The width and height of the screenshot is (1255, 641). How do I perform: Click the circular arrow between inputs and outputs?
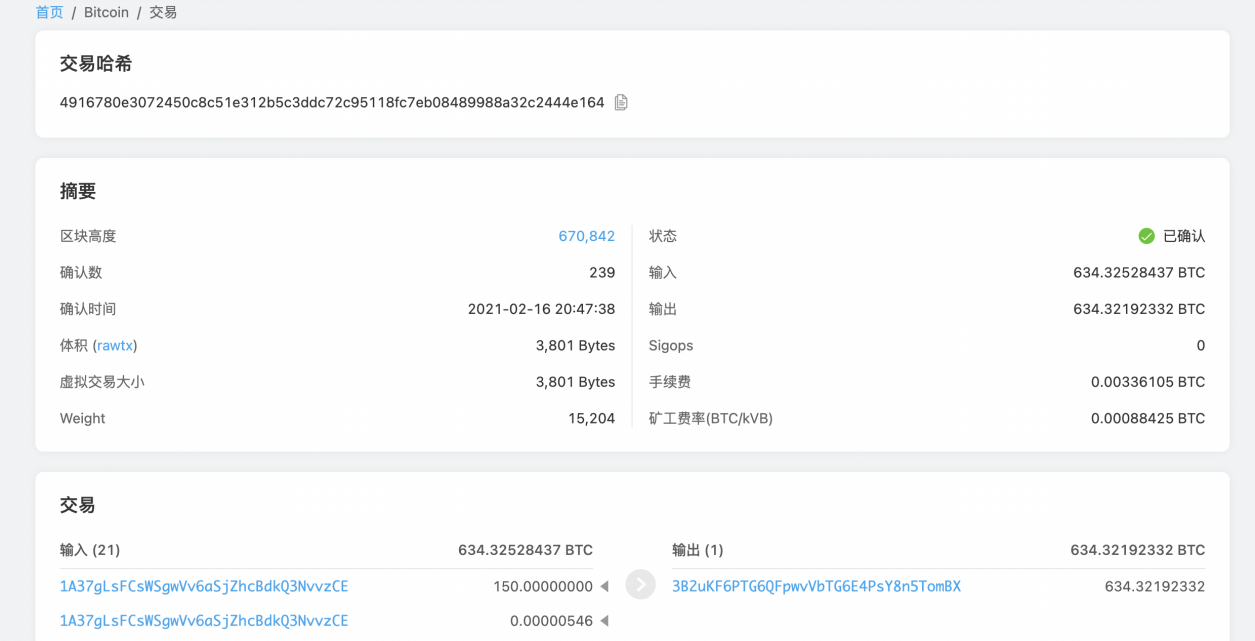point(640,584)
